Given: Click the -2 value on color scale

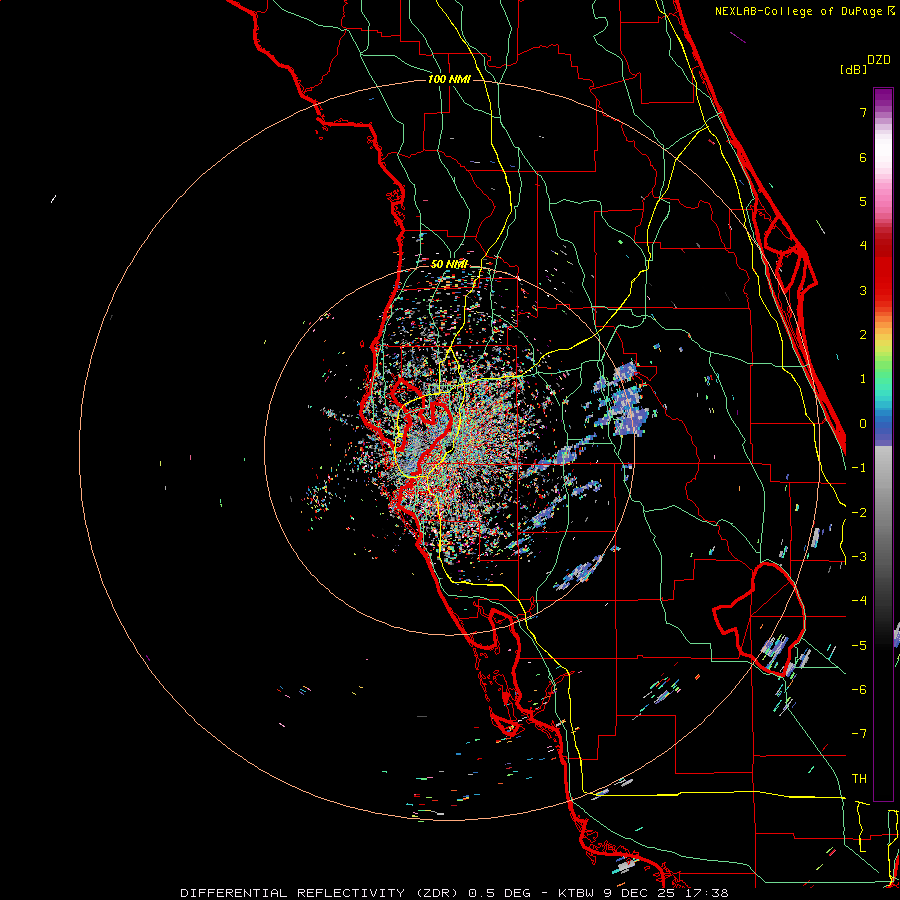Looking at the screenshot, I should pos(859,513).
